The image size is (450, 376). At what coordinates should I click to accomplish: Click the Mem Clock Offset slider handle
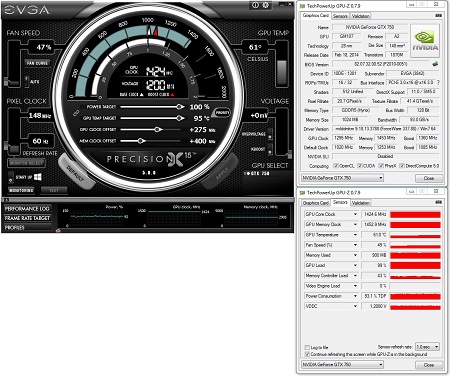141,141
